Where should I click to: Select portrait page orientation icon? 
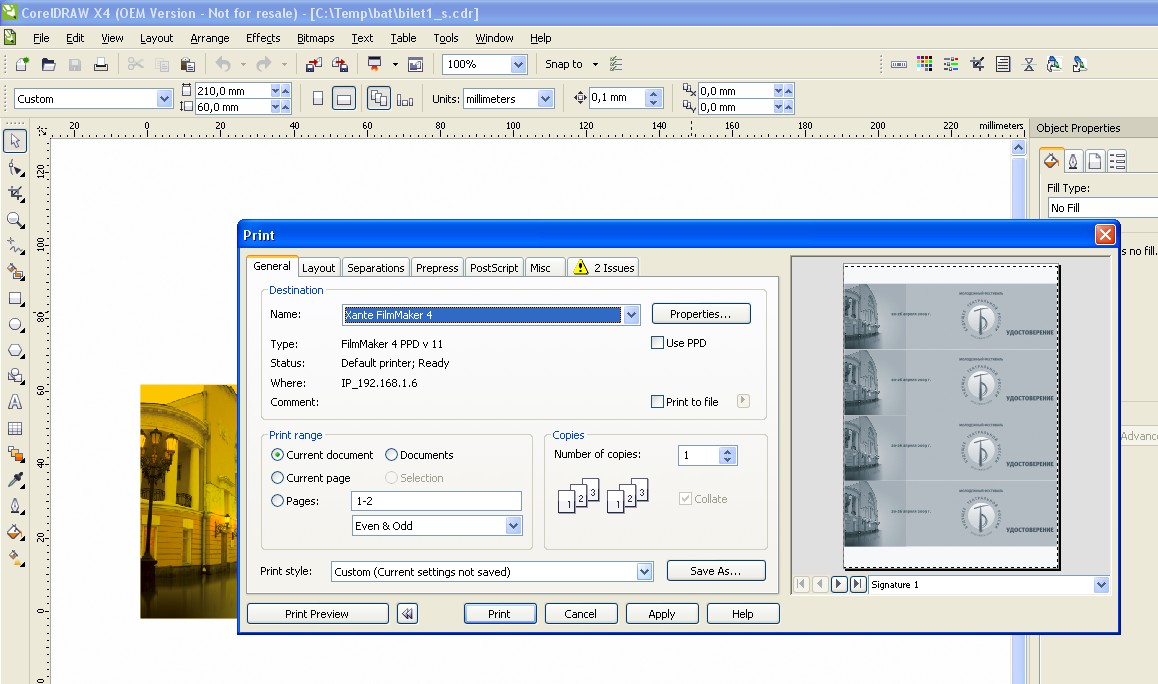[x=318, y=98]
